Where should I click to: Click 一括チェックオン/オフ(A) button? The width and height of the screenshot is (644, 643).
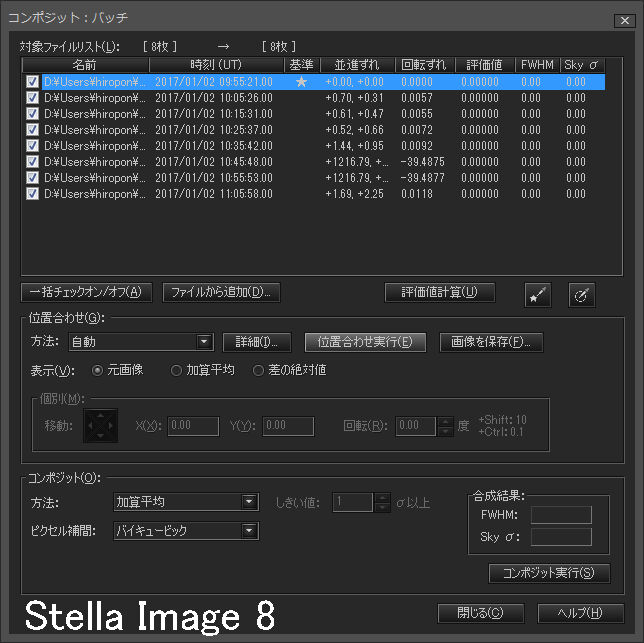click(86, 292)
